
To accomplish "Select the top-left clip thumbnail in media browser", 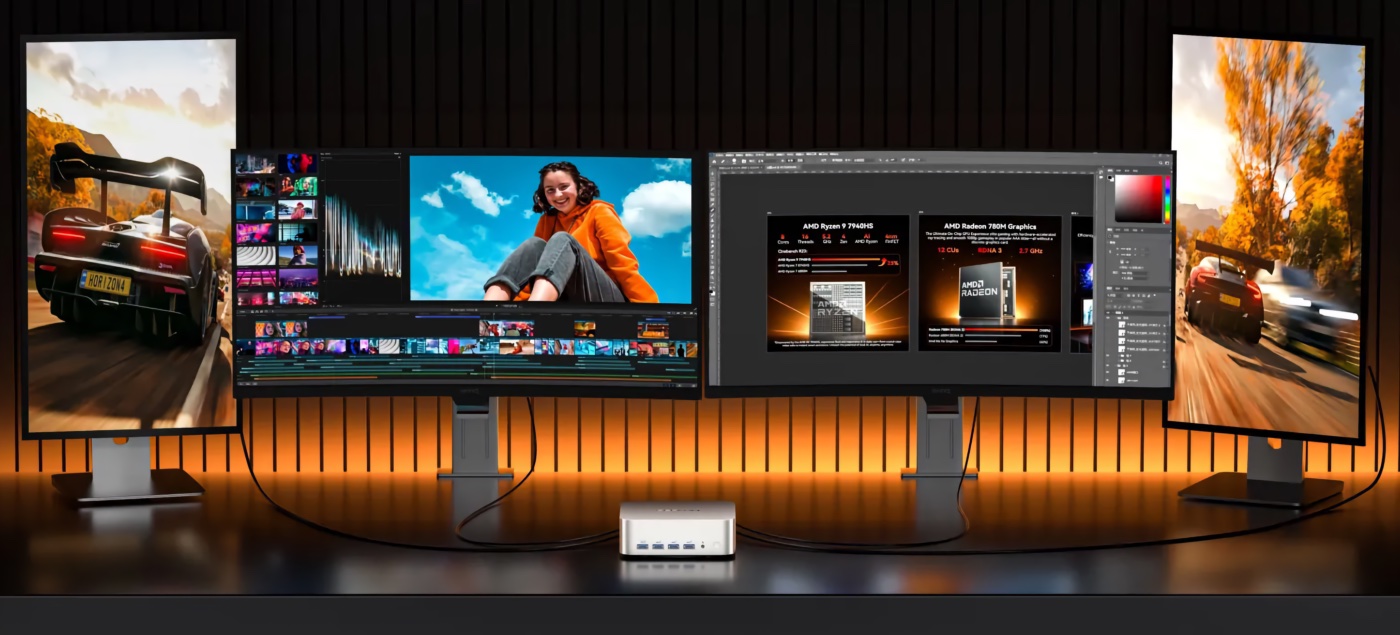I will pyautogui.click(x=256, y=164).
